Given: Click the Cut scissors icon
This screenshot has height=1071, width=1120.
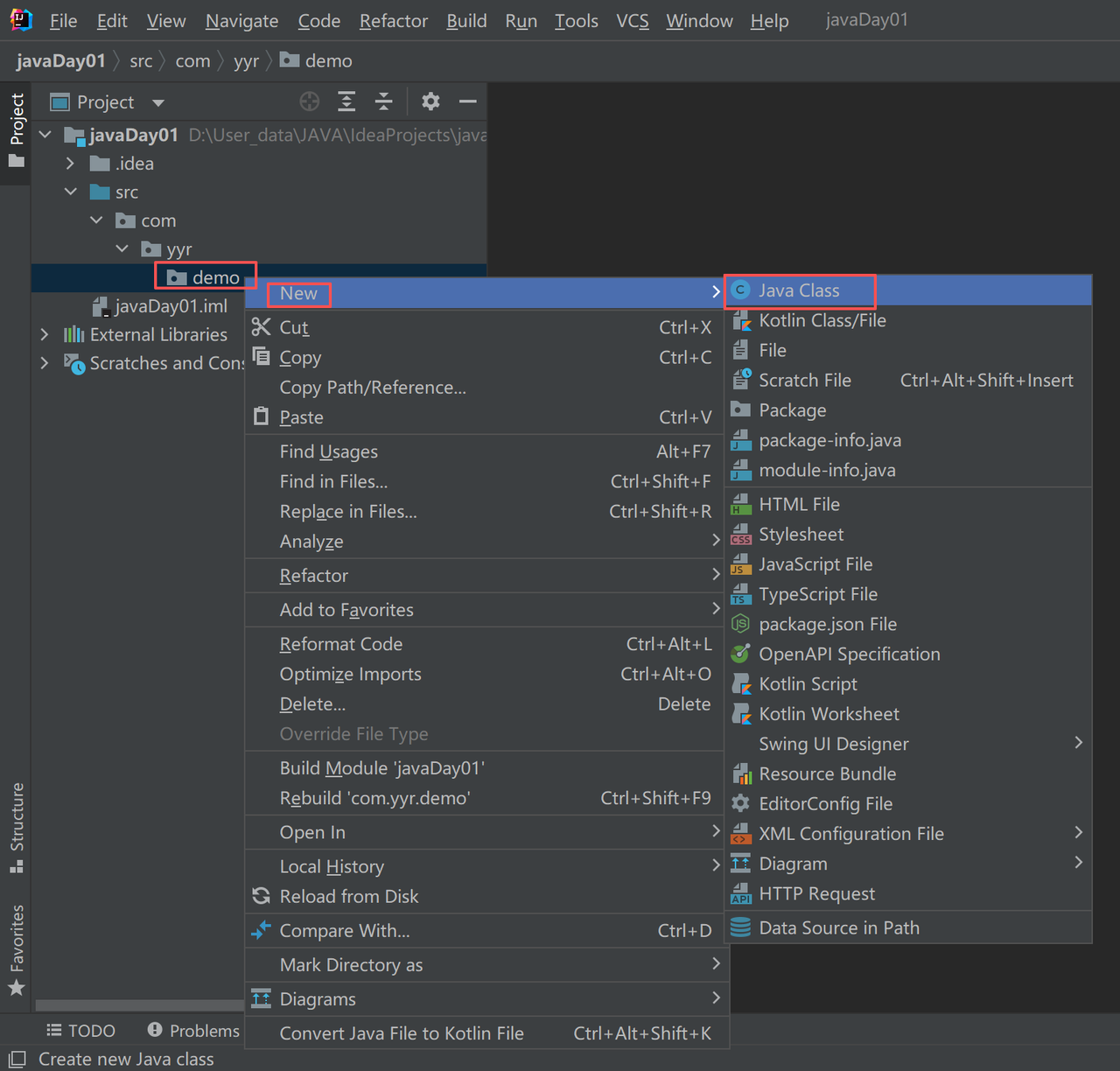Looking at the screenshot, I should pyautogui.click(x=261, y=327).
